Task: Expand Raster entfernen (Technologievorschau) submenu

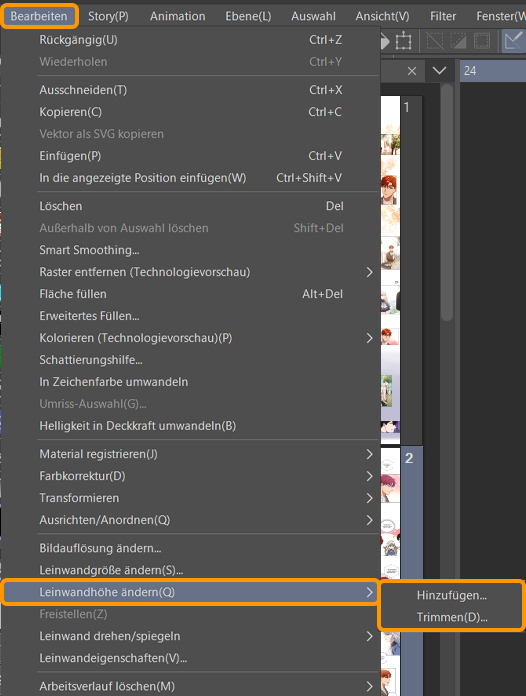Action: coord(190,272)
